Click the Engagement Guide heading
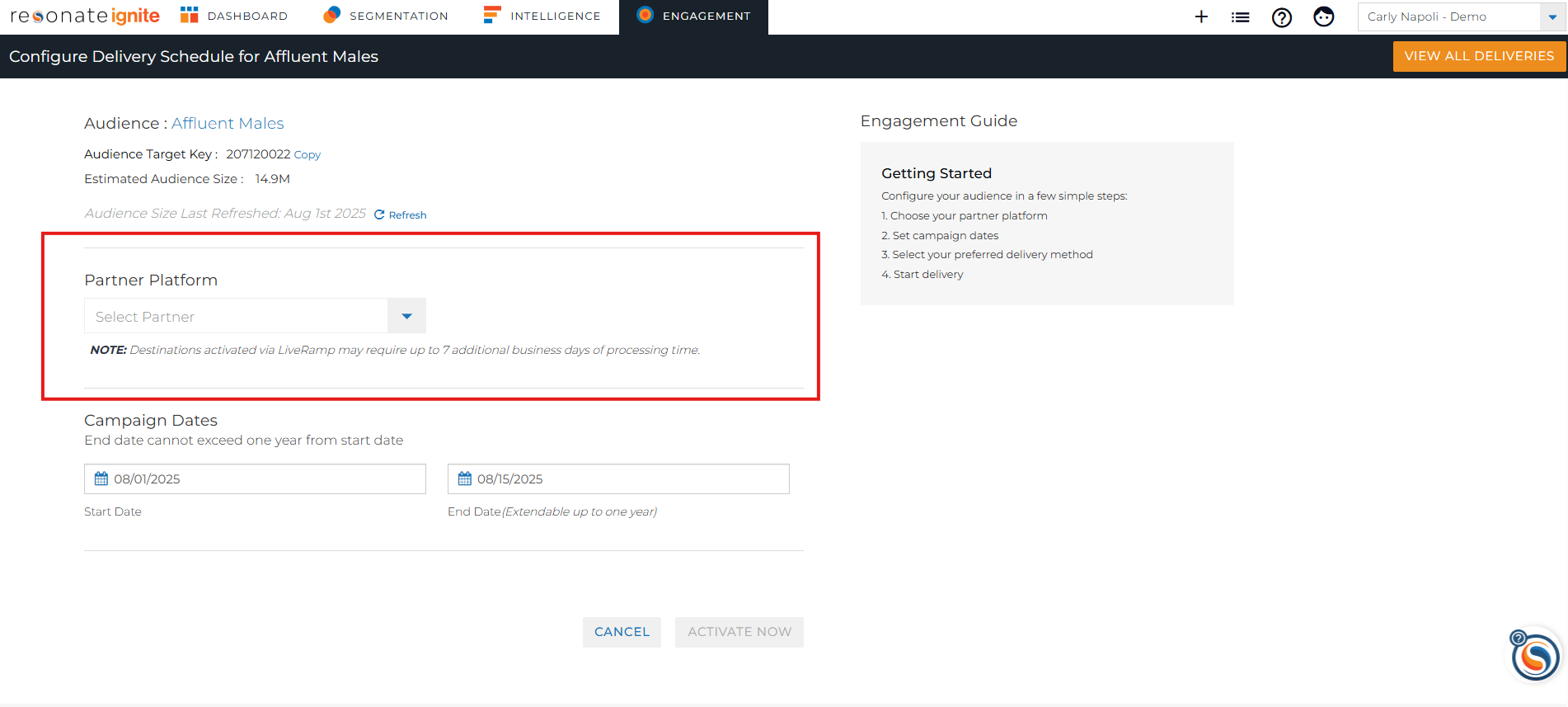1568x707 pixels. click(939, 121)
